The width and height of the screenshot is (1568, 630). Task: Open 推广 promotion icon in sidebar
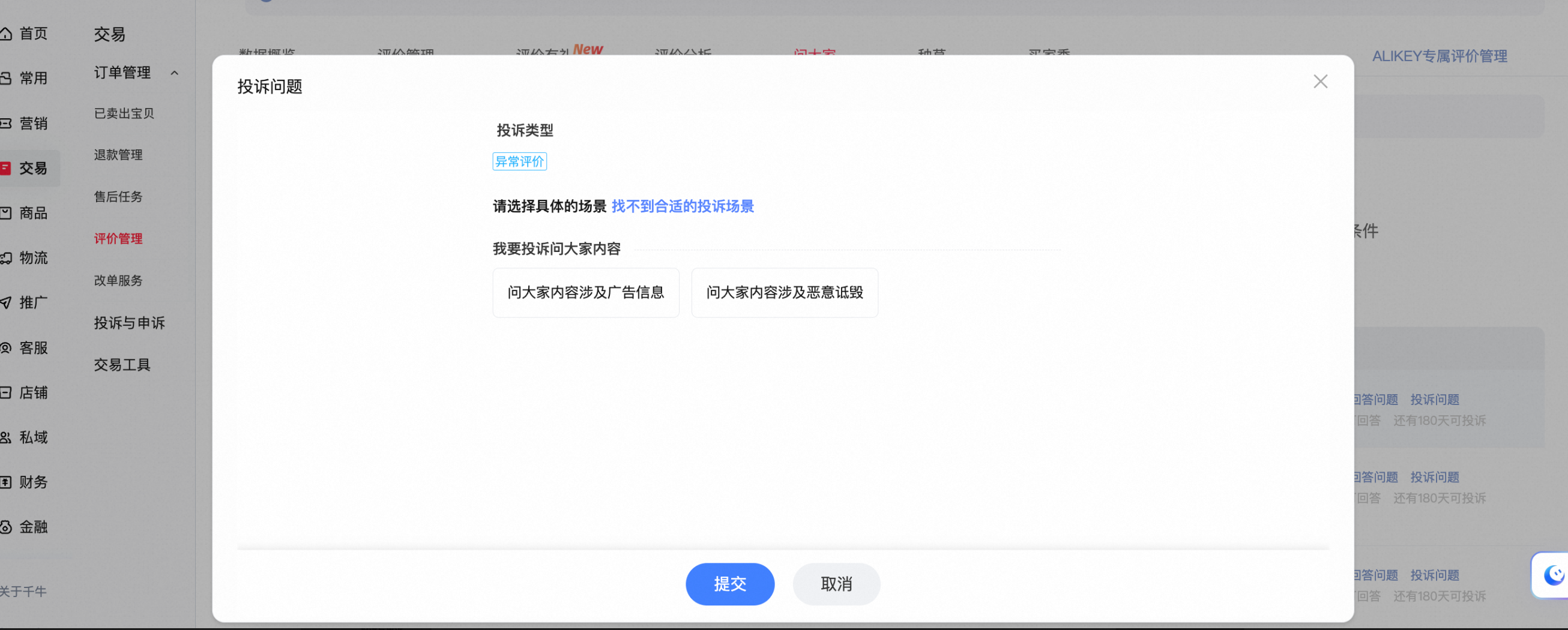click(x=6, y=302)
